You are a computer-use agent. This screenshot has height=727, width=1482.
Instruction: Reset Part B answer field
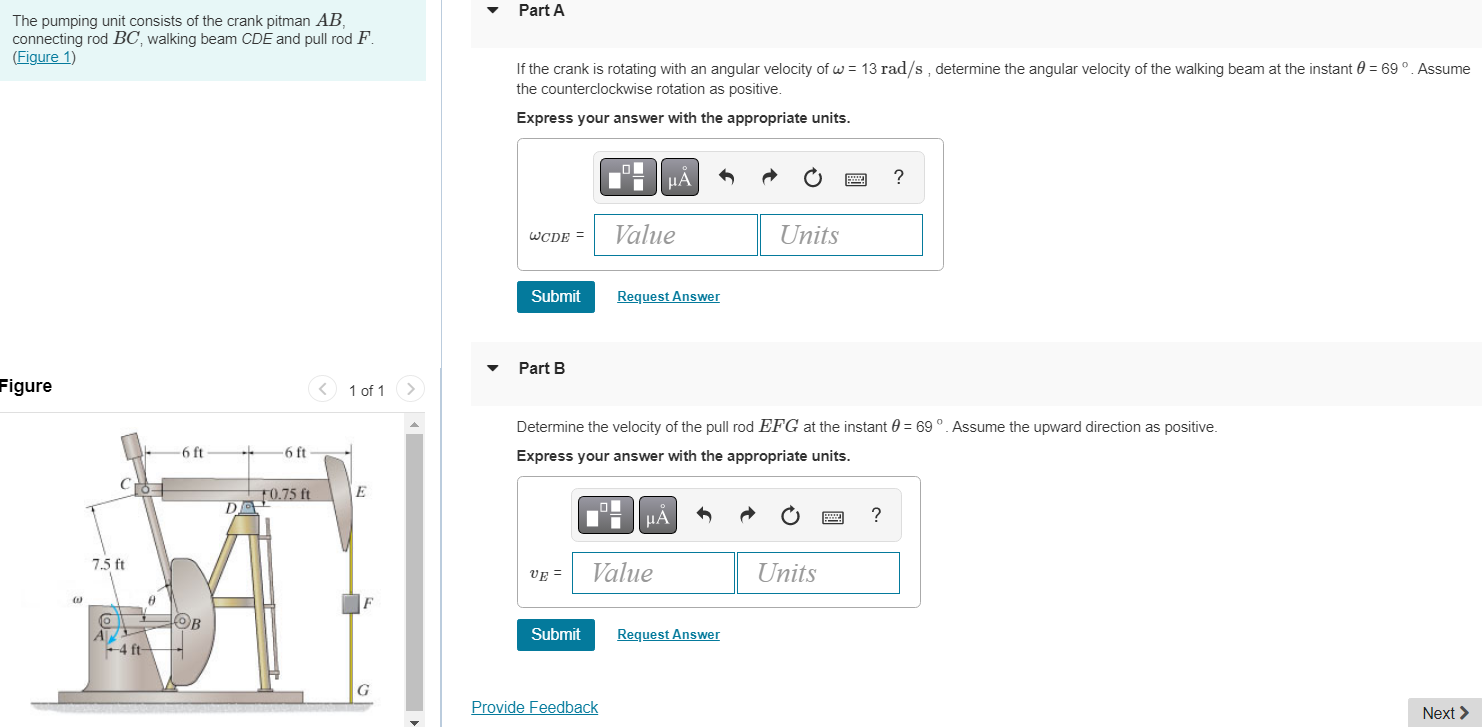tap(790, 516)
